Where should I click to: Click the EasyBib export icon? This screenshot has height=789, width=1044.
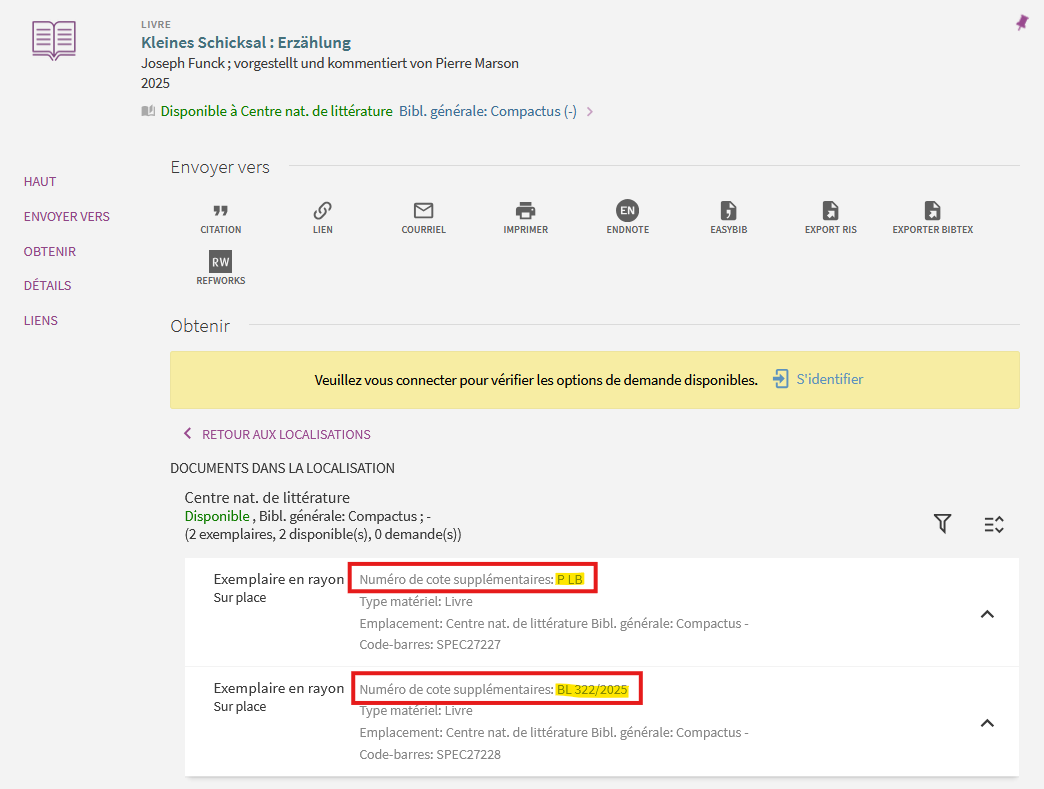pyautogui.click(x=729, y=211)
